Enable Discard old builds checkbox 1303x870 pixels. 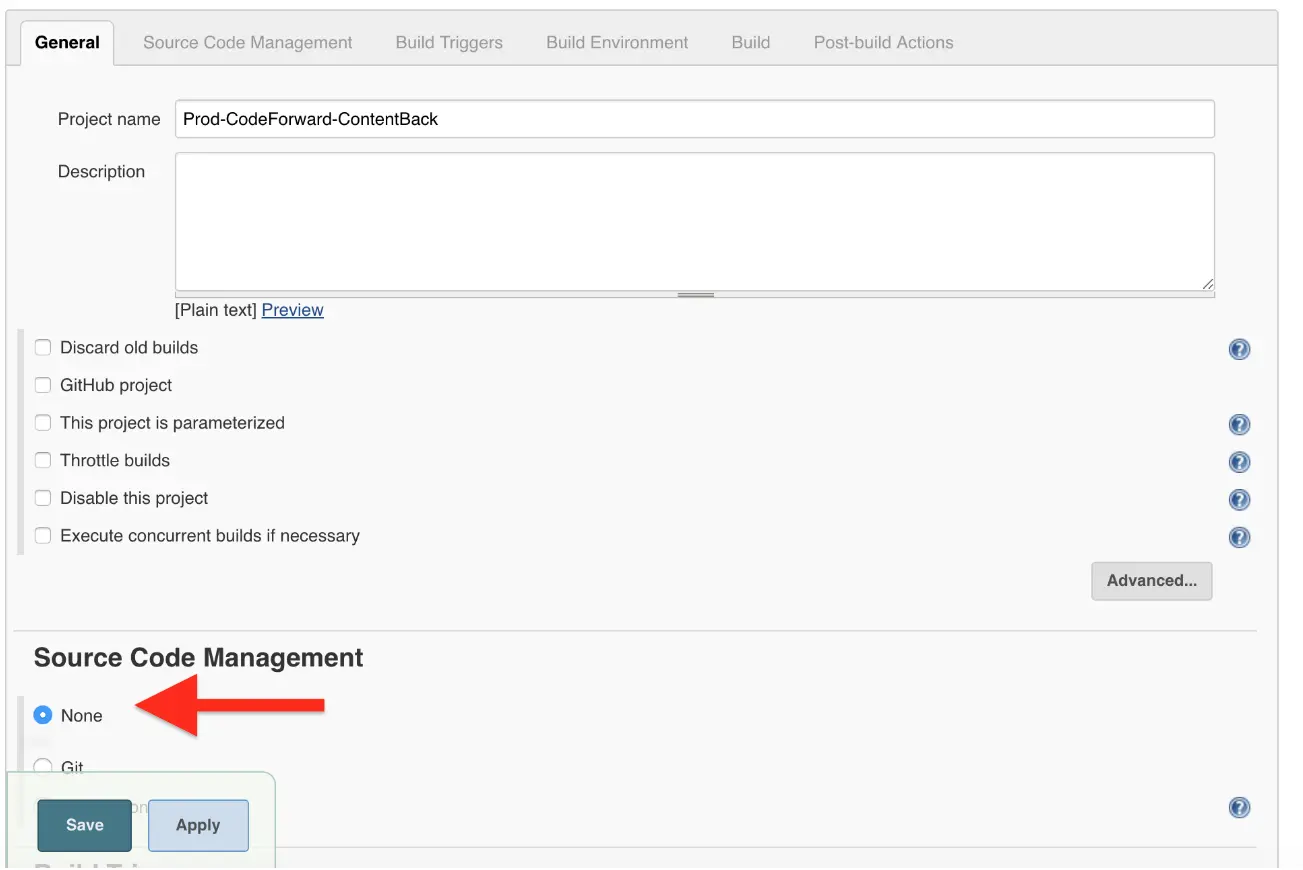point(43,348)
